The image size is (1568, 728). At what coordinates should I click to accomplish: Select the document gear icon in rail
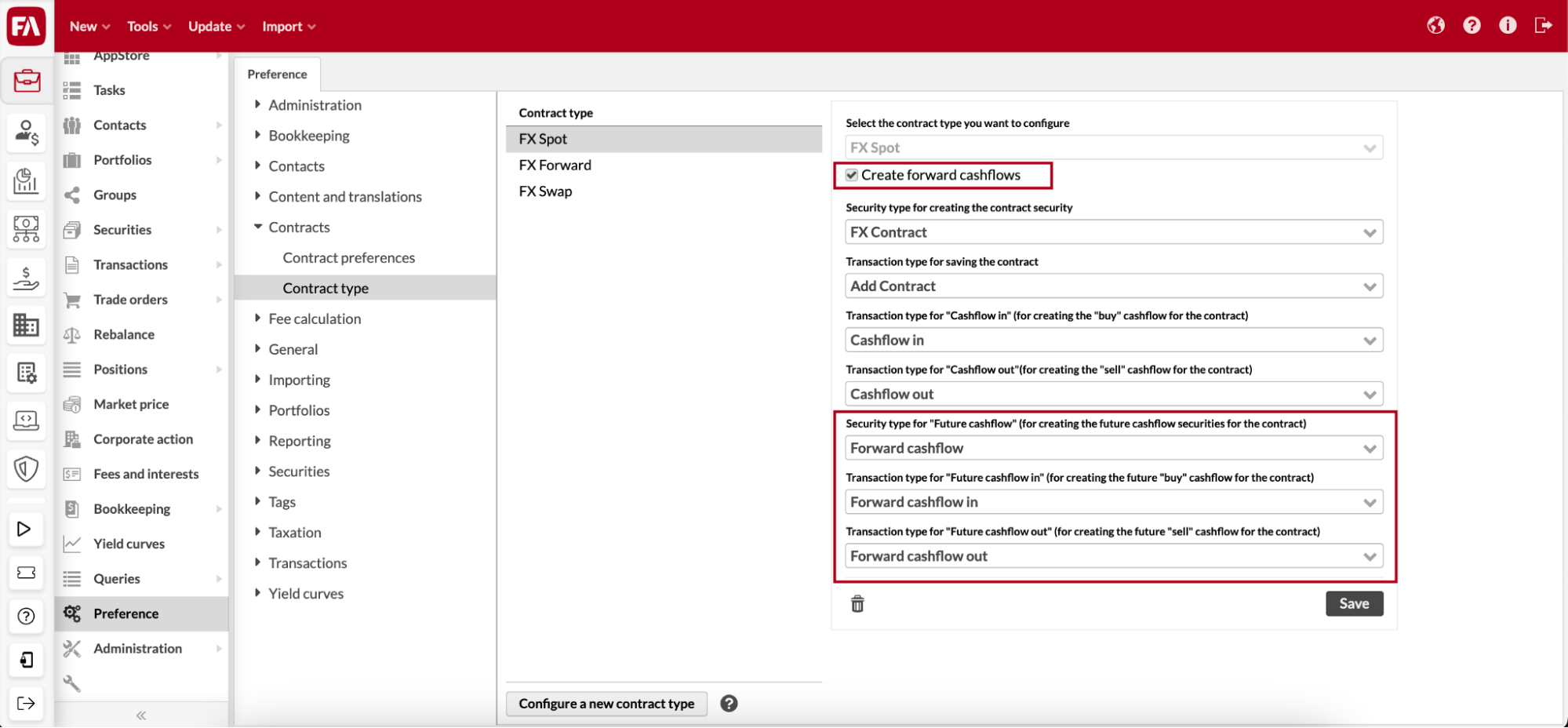click(x=27, y=373)
